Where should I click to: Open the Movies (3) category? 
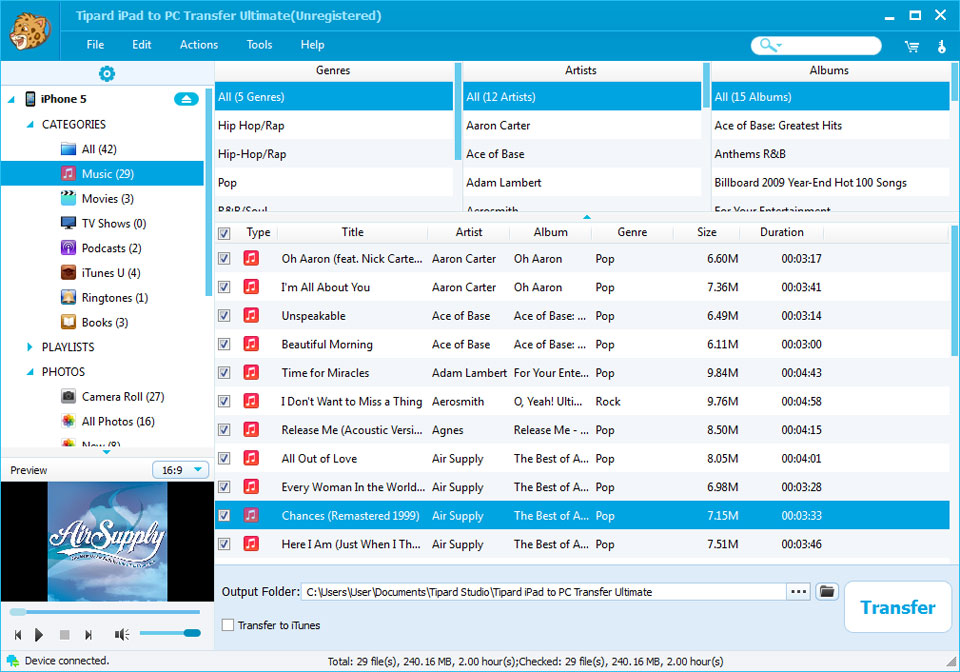coord(97,198)
